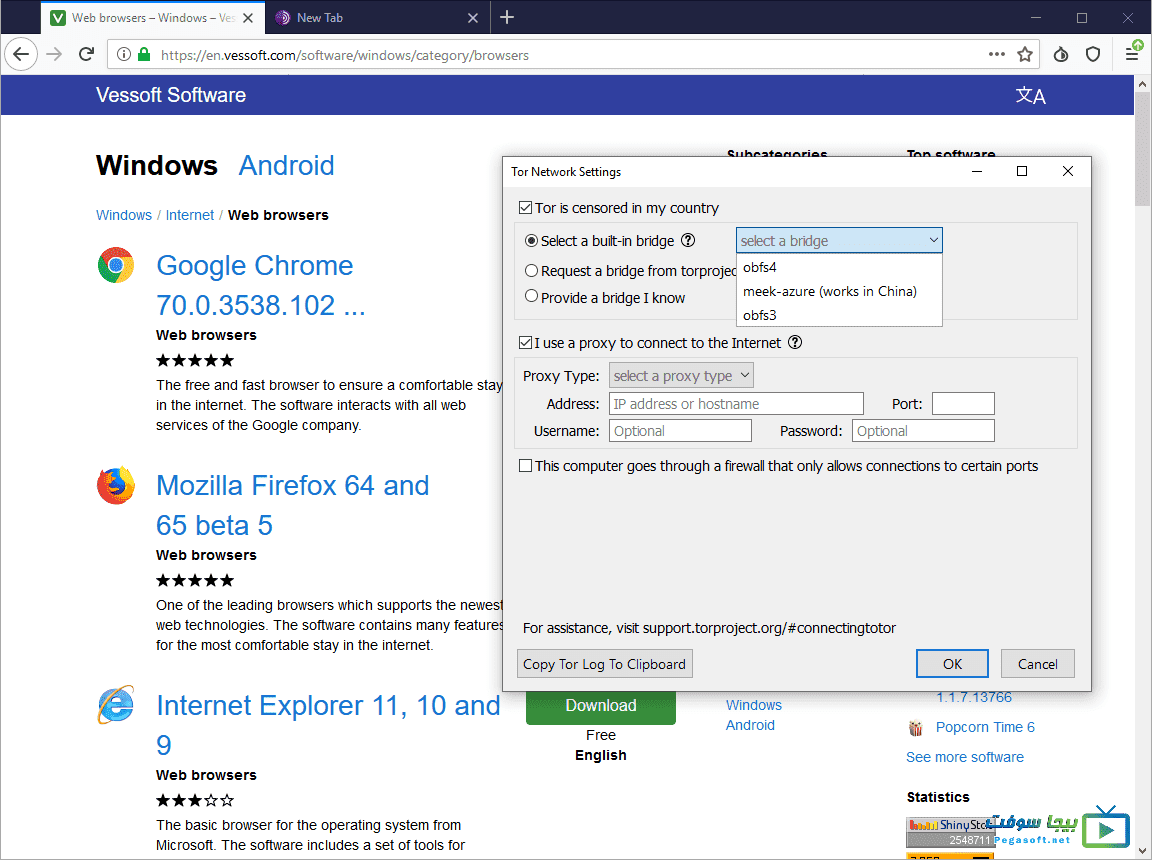
Task: Click the green padlock security icon
Action: click(144, 54)
